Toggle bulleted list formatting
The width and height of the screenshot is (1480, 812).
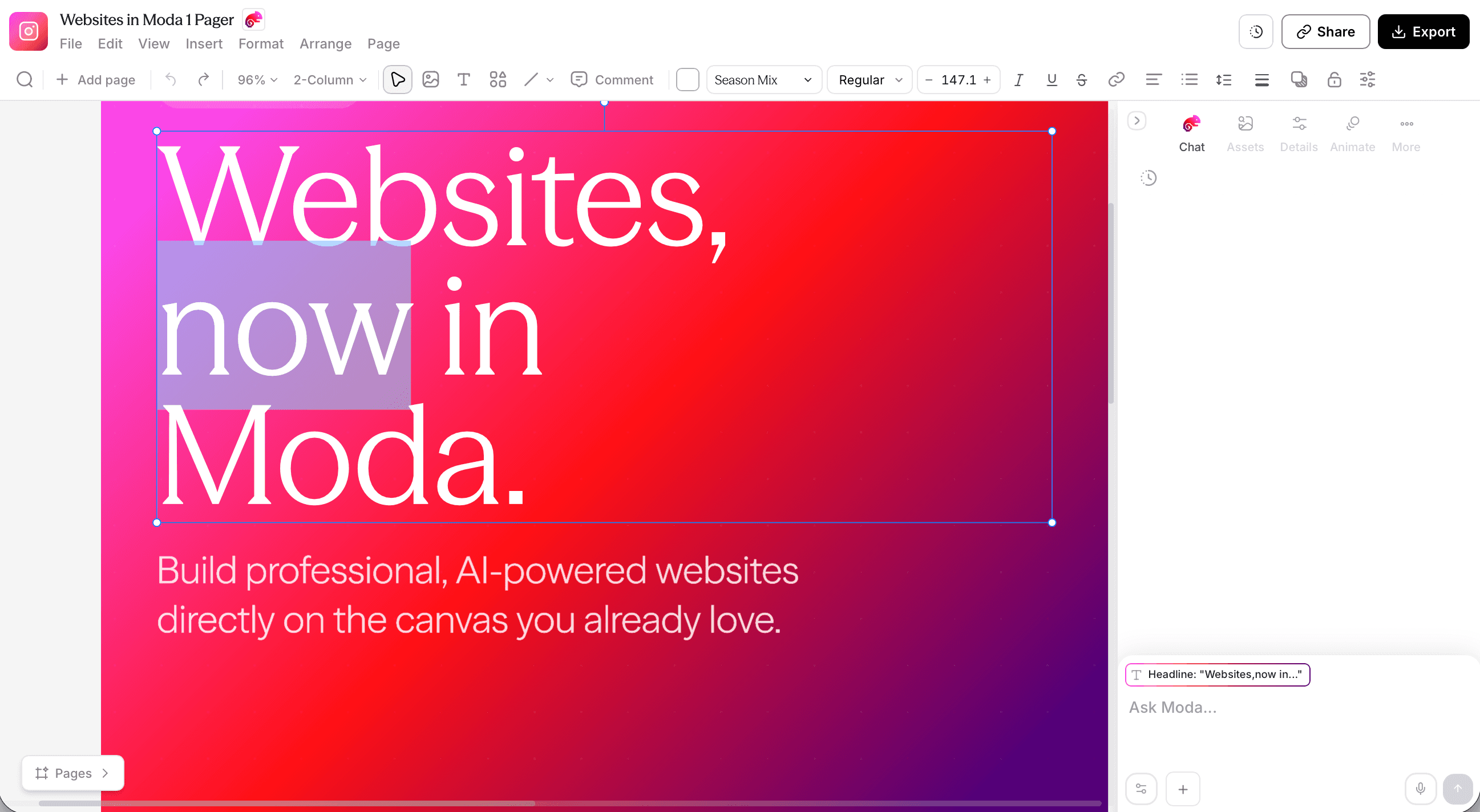pyautogui.click(x=1188, y=79)
